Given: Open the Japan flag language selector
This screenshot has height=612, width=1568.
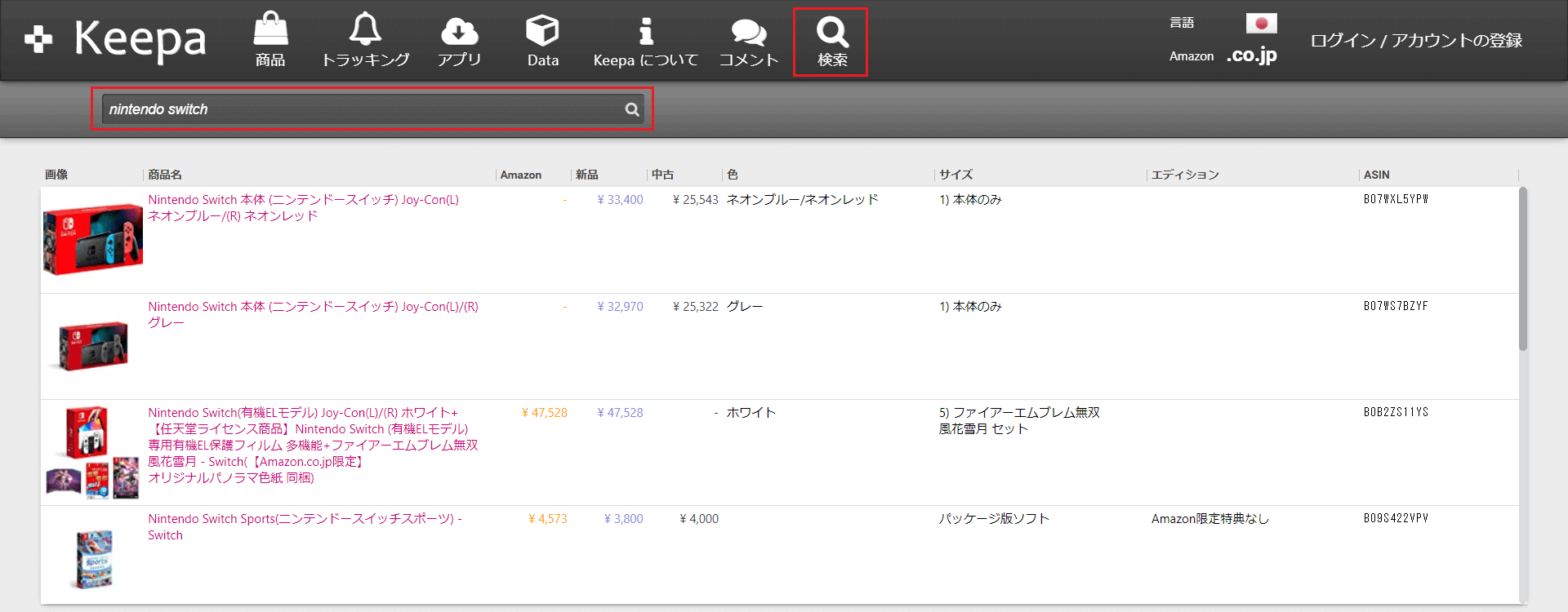Looking at the screenshot, I should tap(1261, 23).
